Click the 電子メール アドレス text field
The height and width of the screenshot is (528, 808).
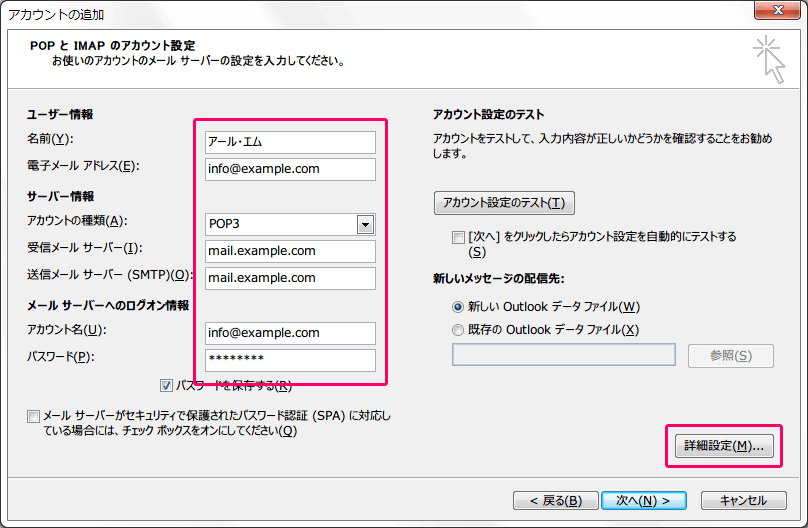pos(290,169)
